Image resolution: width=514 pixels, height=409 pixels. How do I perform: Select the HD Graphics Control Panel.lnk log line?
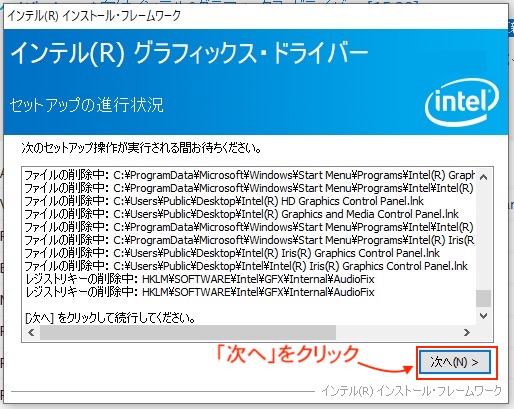[x=224, y=201]
